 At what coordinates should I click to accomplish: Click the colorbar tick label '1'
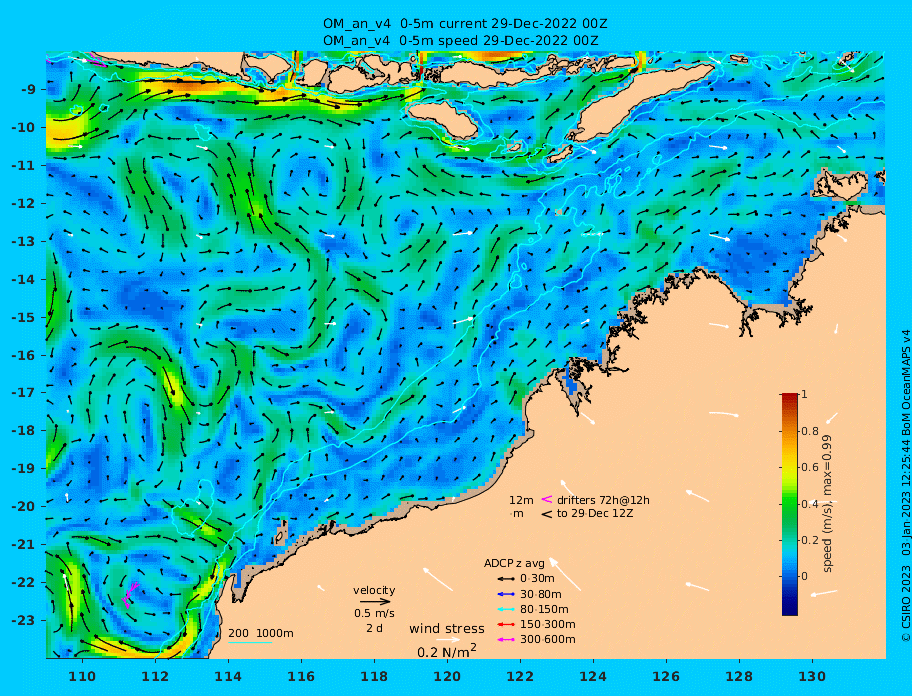tap(804, 394)
